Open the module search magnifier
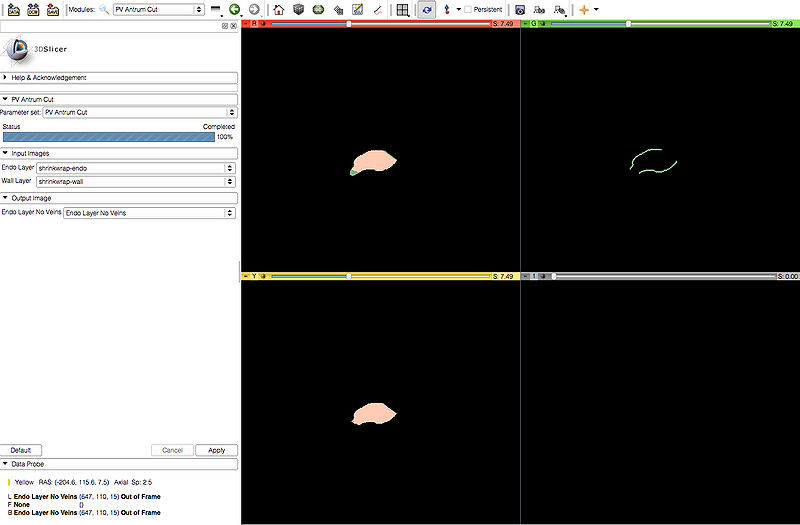800x525 pixels. pyautogui.click(x=103, y=9)
